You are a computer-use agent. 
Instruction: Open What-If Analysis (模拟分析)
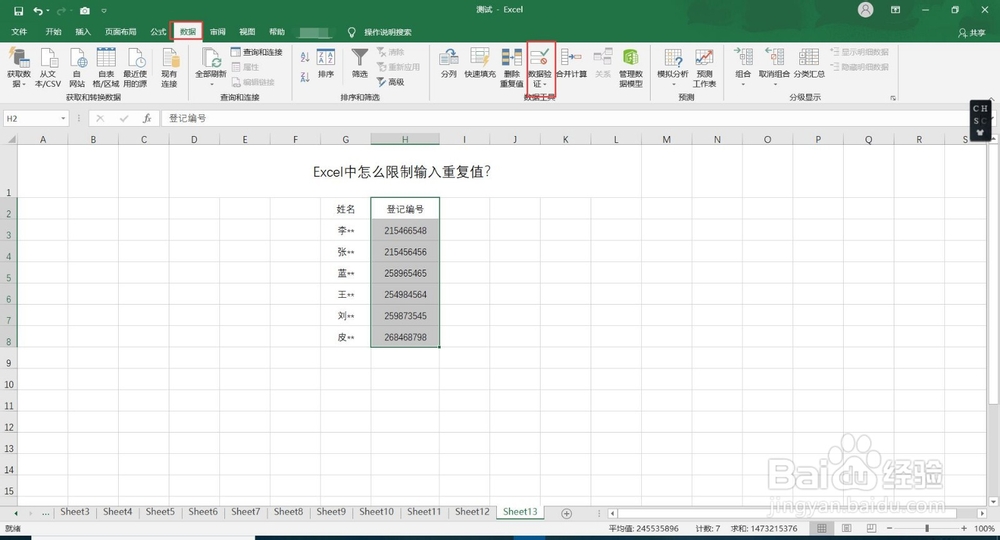point(673,67)
